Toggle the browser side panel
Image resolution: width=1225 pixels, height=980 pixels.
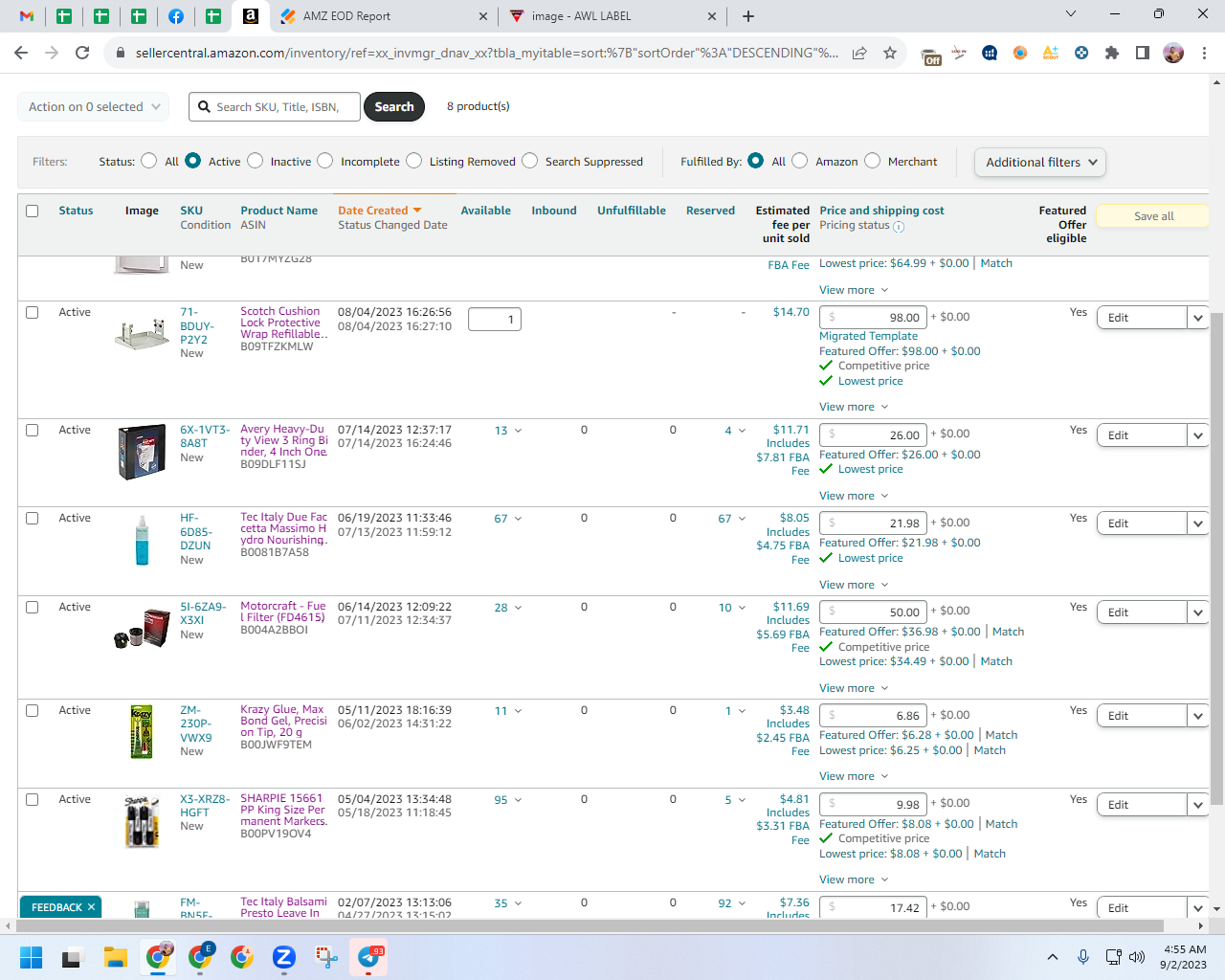[1143, 53]
